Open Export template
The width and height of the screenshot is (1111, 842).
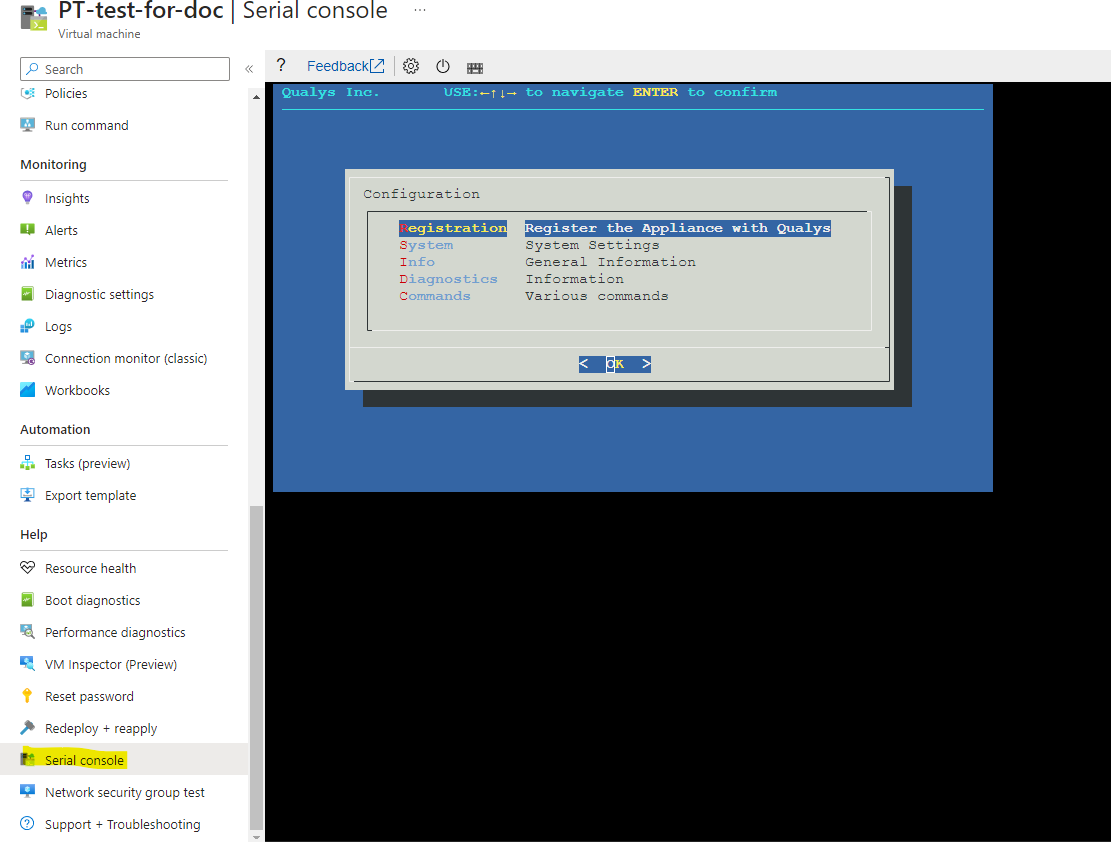pos(91,495)
